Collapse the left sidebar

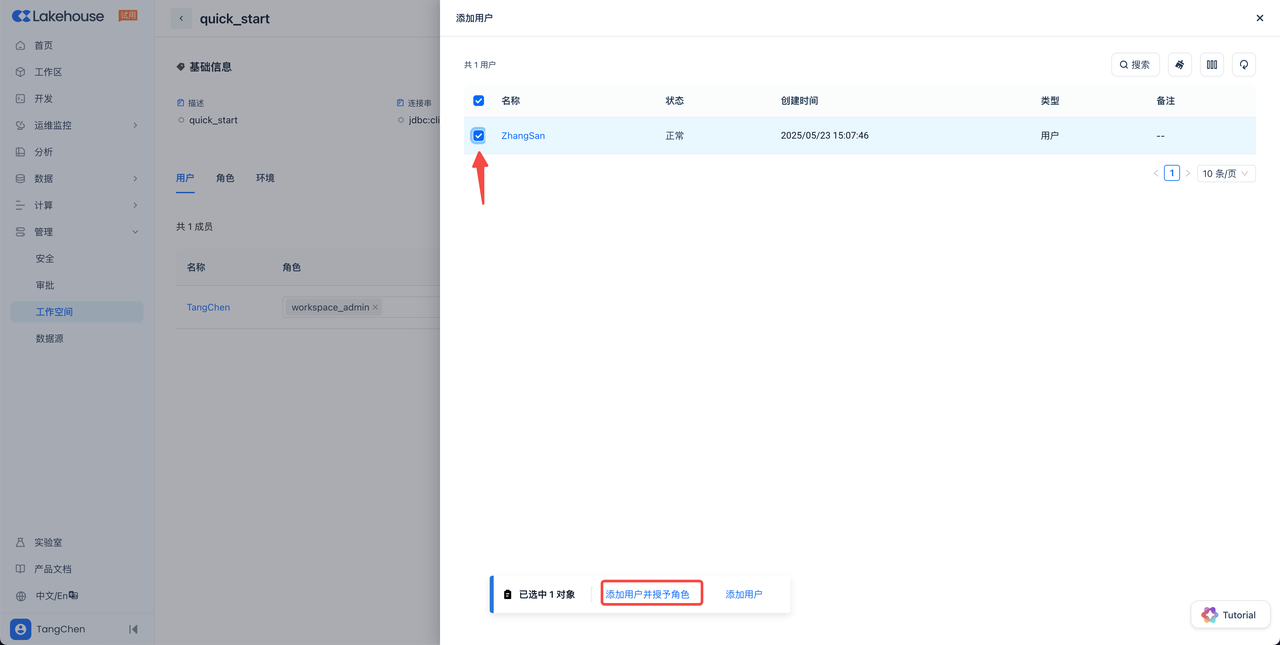coord(133,629)
